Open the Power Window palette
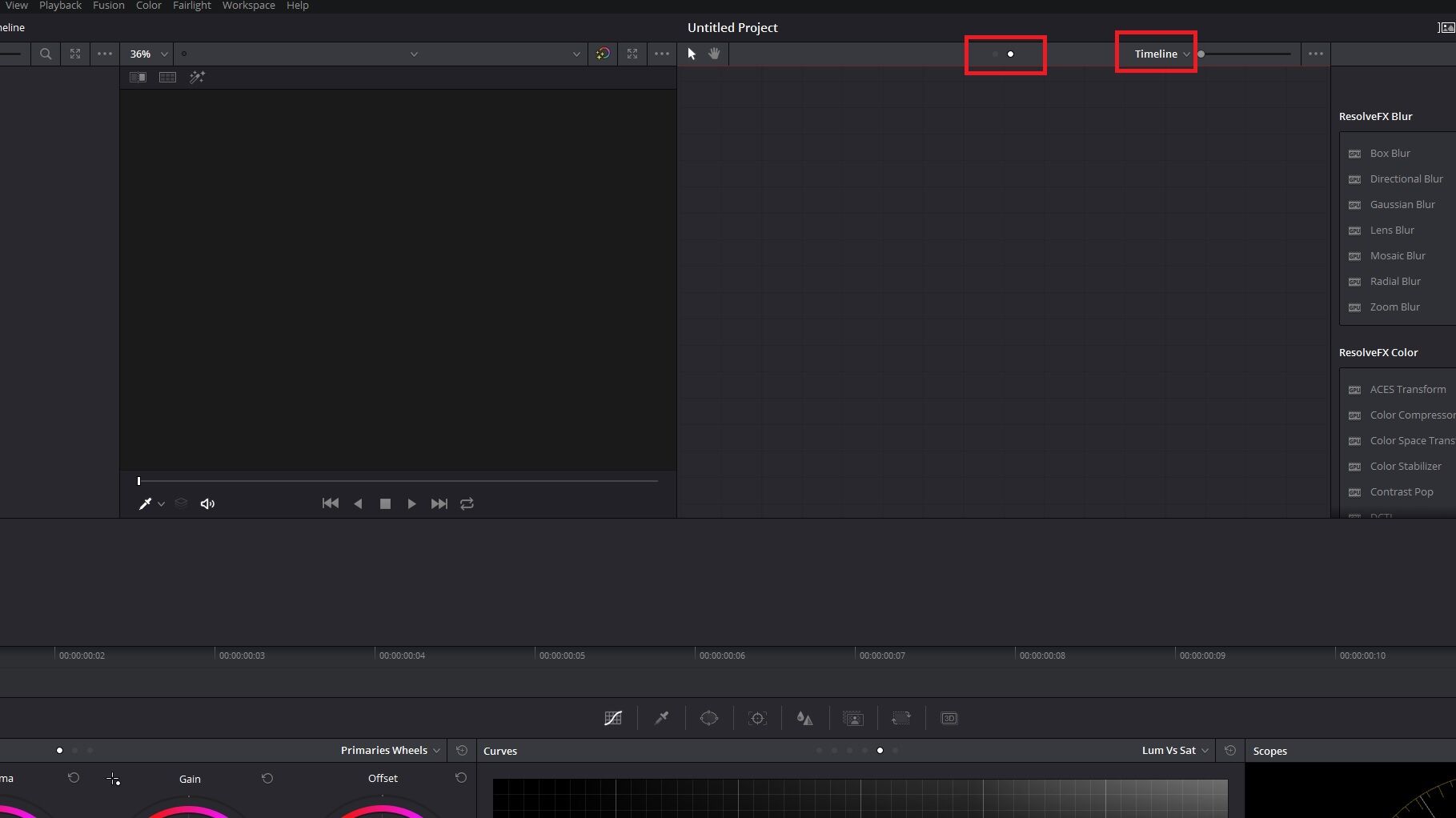This screenshot has width=1456, height=818. (709, 718)
